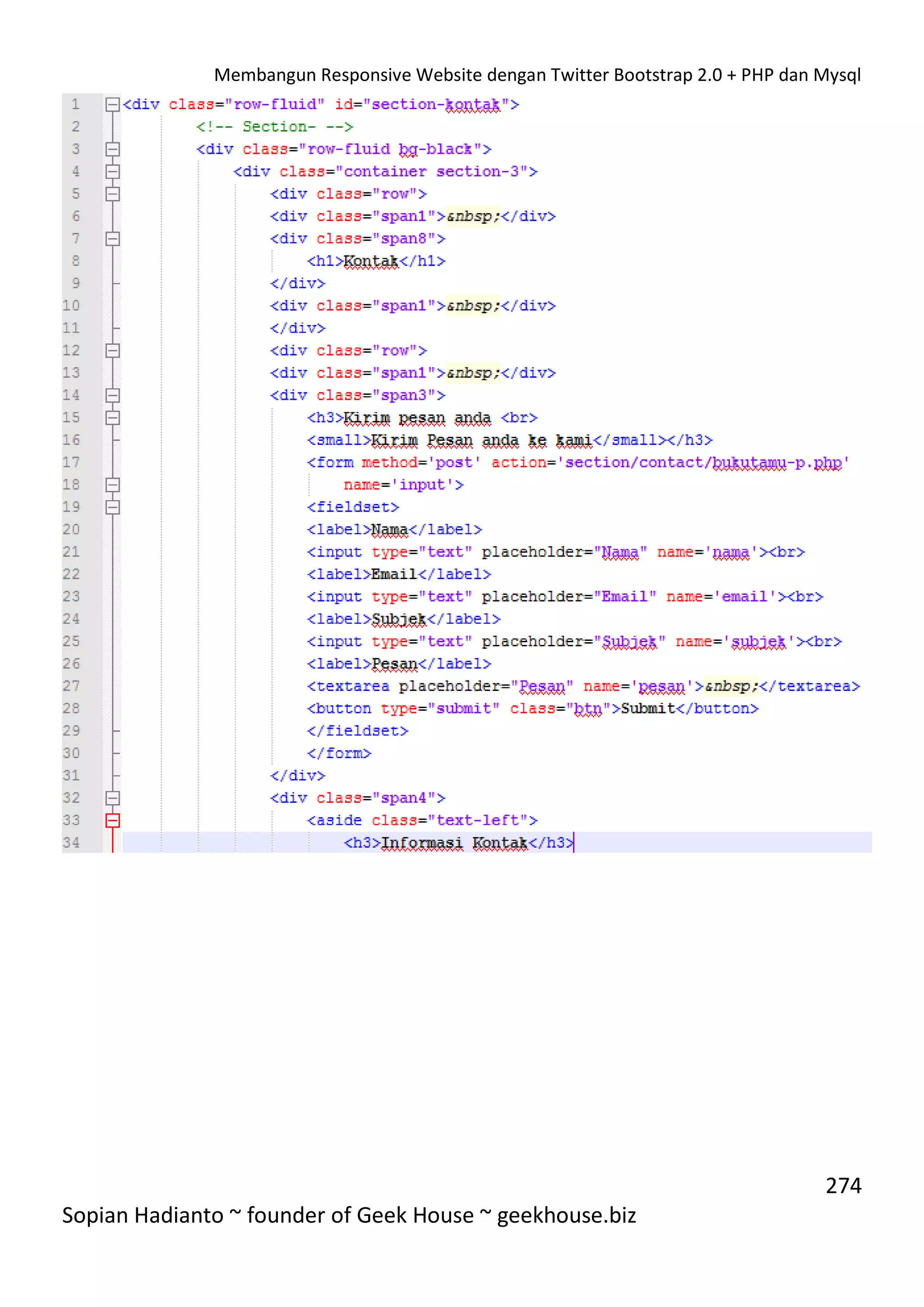Viewport: 924px width, 1307px height.
Task: Click the '&nbsp;' entity on line 6
Action: [x=473, y=216]
